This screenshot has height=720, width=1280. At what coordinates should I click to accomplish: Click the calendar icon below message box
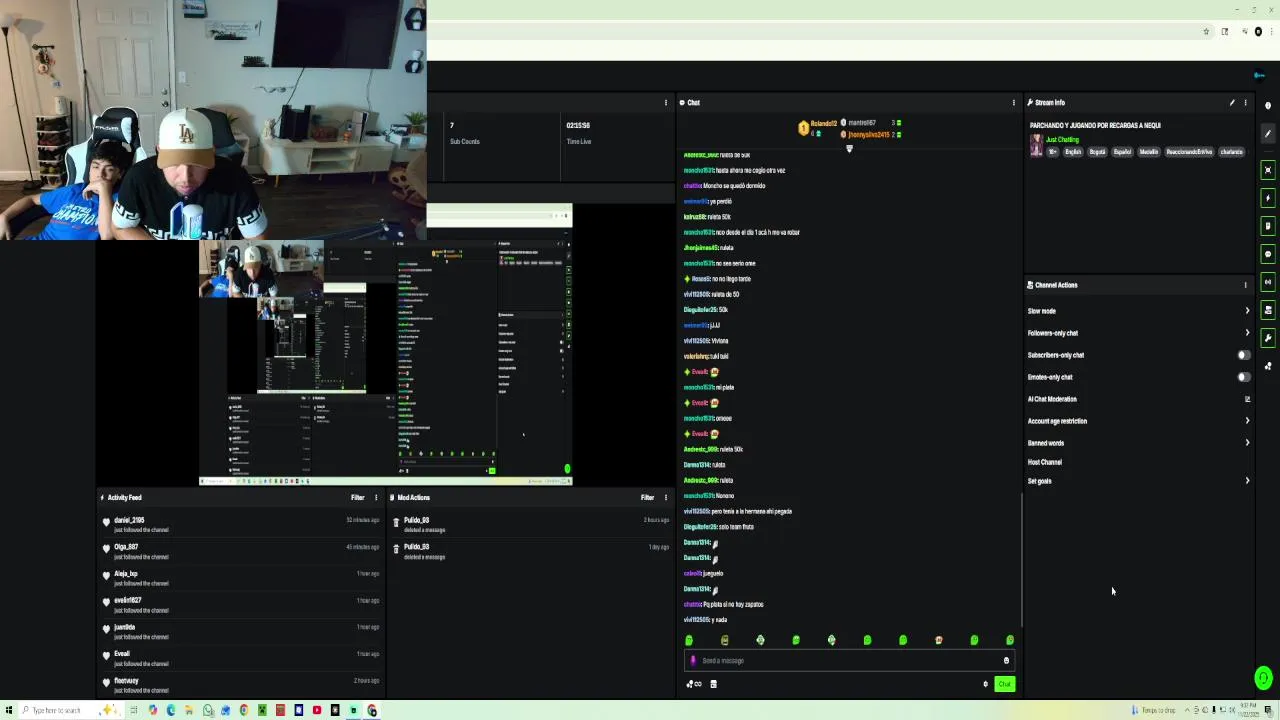(x=713, y=684)
